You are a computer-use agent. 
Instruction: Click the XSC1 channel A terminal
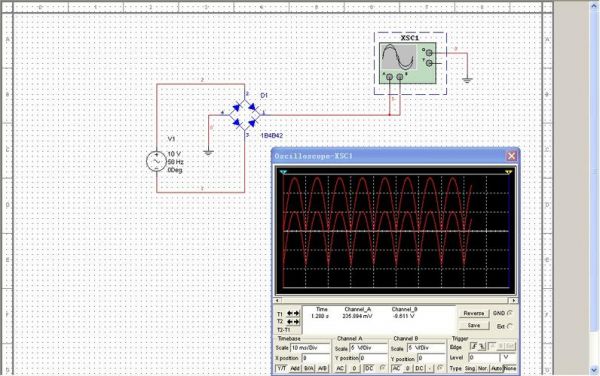(x=389, y=77)
